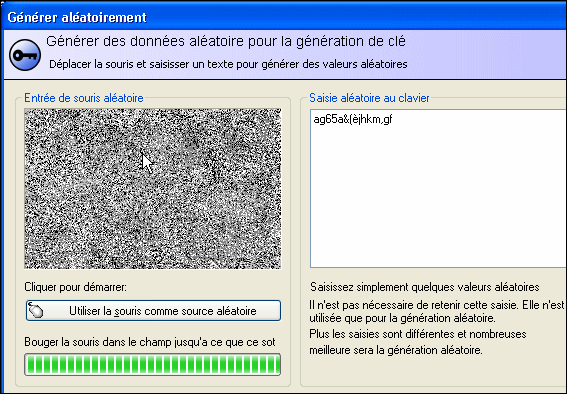Click inside the random noise mouse field
Image resolution: width=567 pixels, height=394 pixels.
[x=153, y=189]
